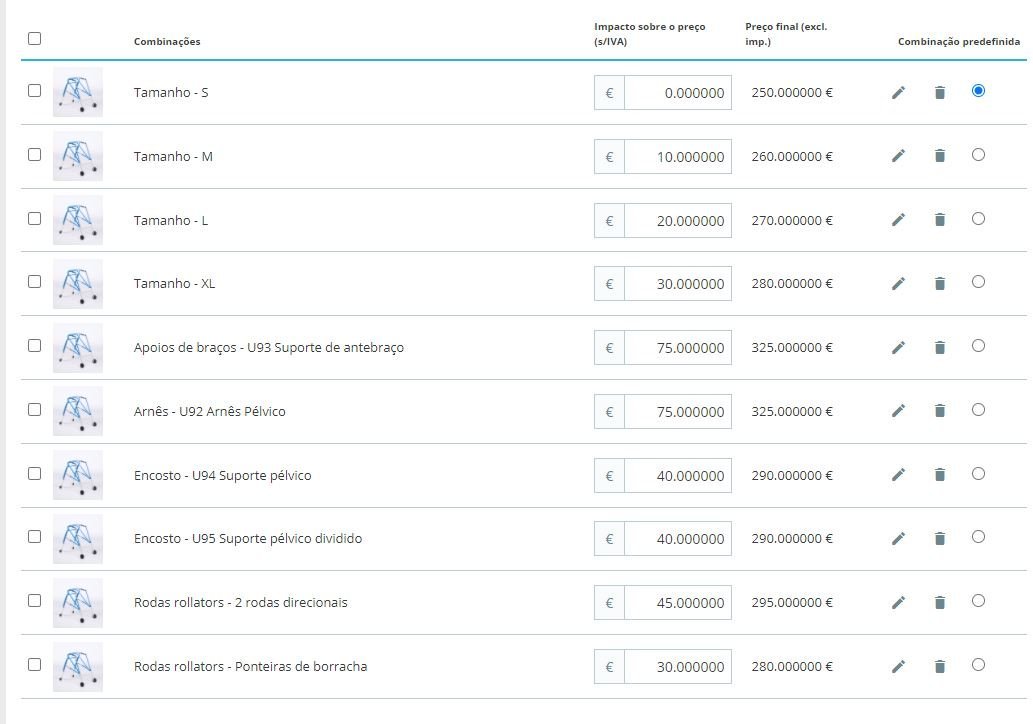The image size is (1033, 724).
Task: Click the Tamanho - M price impact field
Action: pos(678,157)
